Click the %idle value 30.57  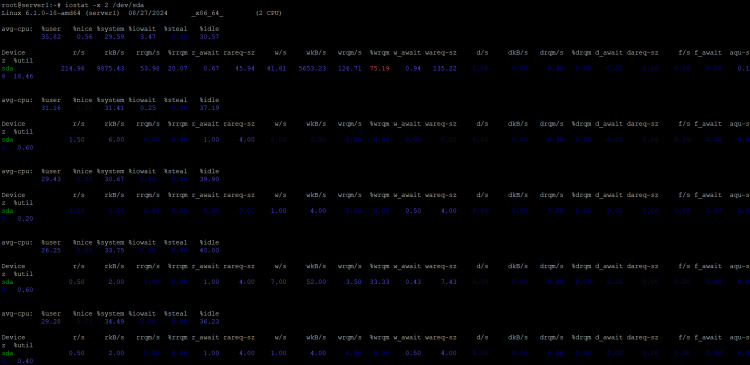(210, 36)
